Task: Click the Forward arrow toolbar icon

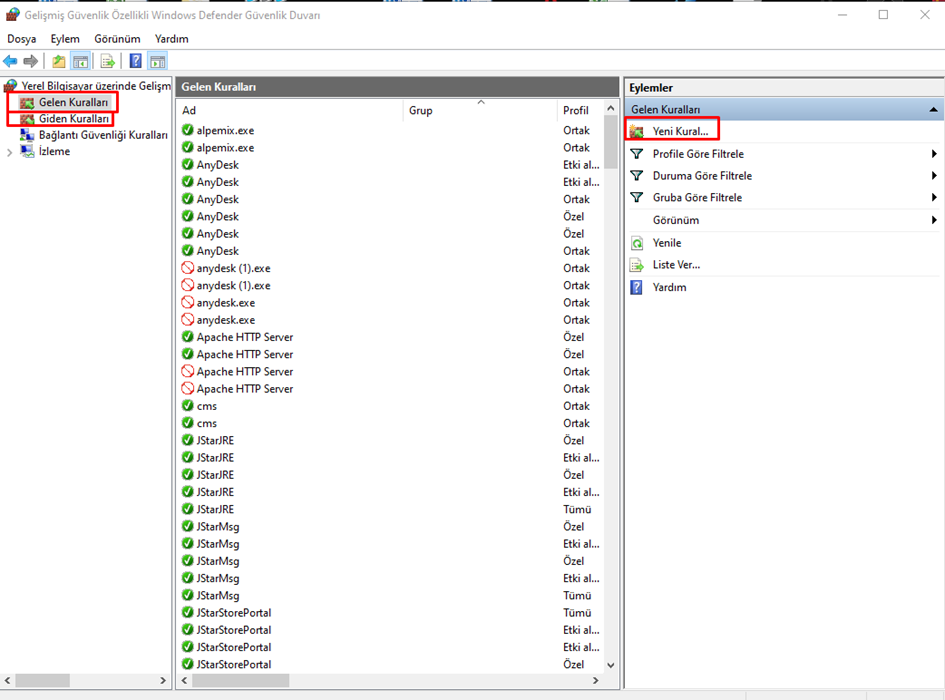Action: pos(31,61)
